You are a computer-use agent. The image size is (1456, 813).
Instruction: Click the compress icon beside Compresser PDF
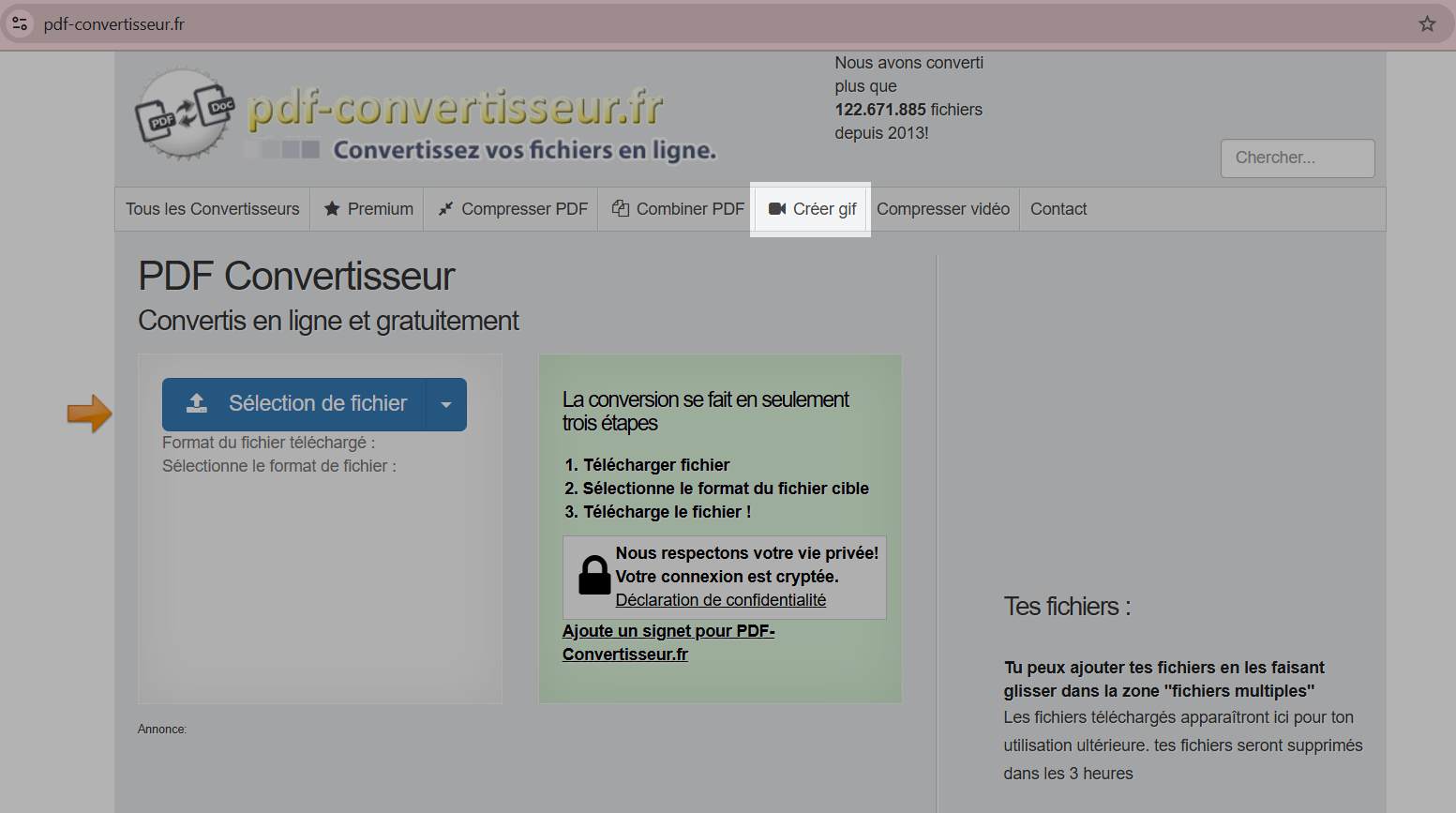446,209
